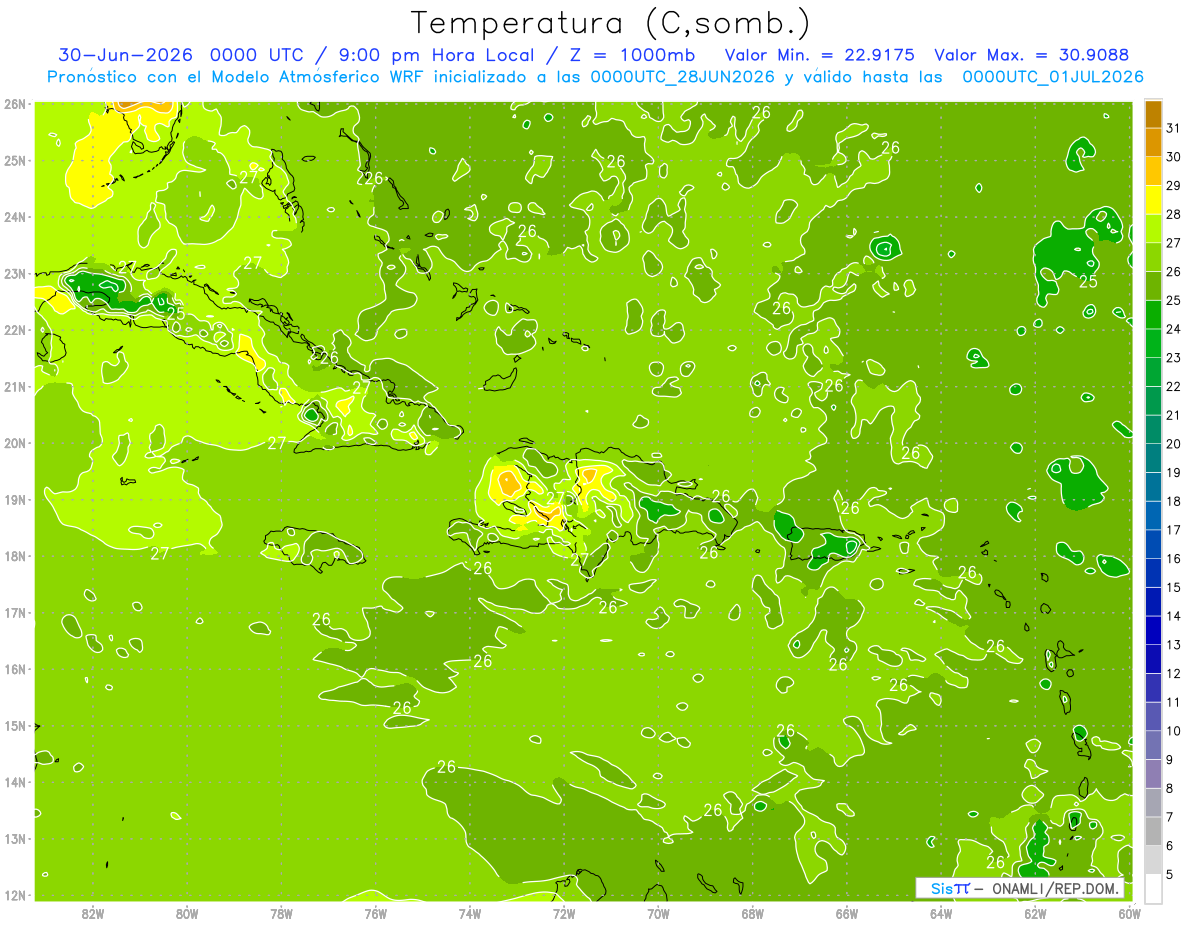Viewport: 1200px width, 927px height.
Task: Click the 20N latitude axis label
Action: tap(16, 443)
